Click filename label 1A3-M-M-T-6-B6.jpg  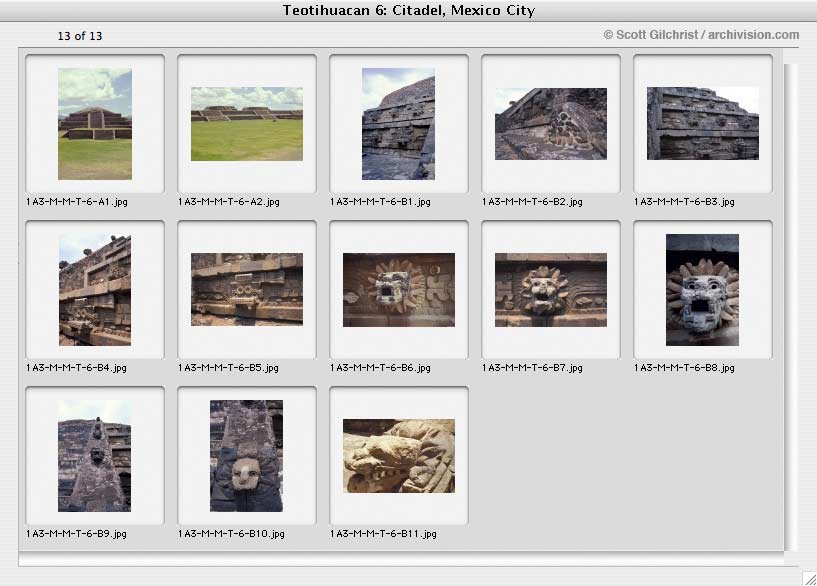(380, 368)
